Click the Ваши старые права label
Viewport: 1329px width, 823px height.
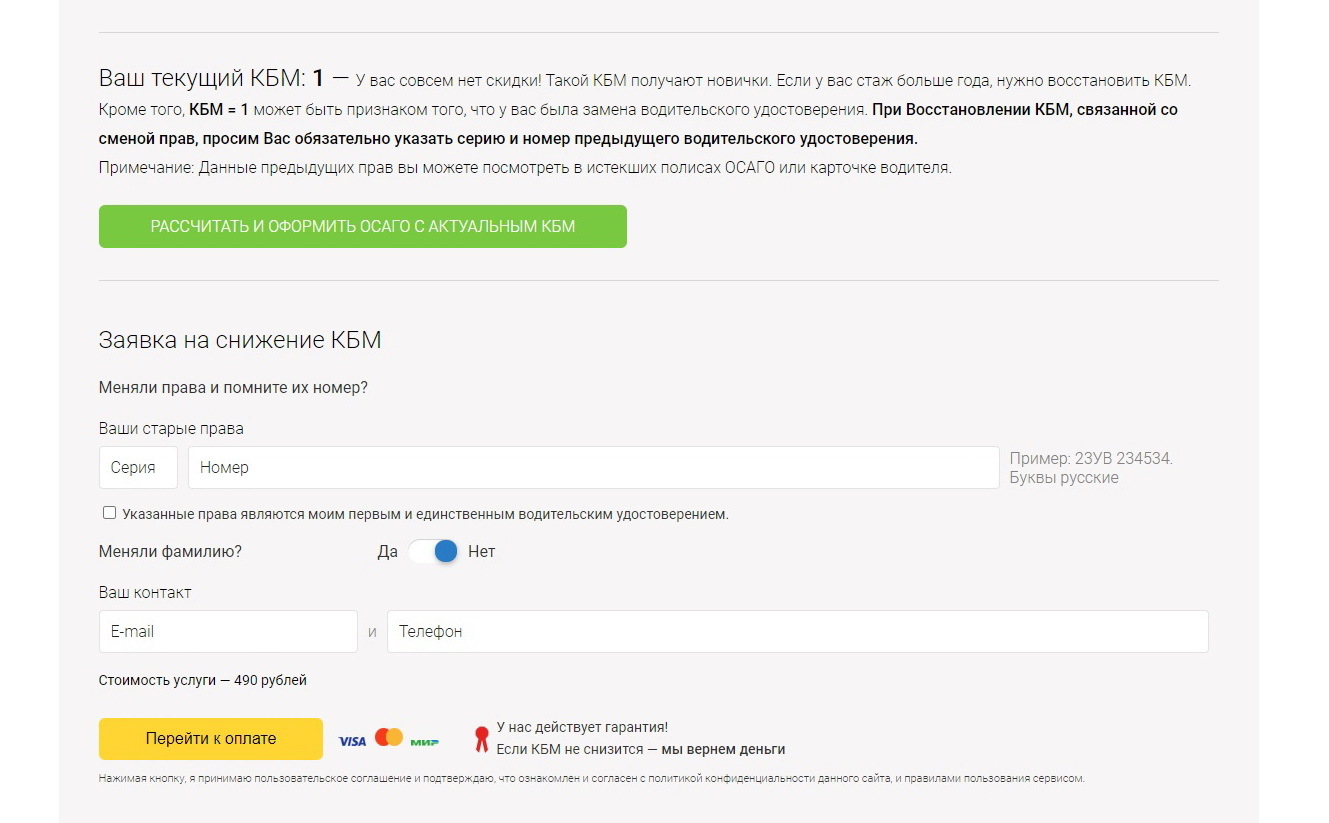[171, 428]
